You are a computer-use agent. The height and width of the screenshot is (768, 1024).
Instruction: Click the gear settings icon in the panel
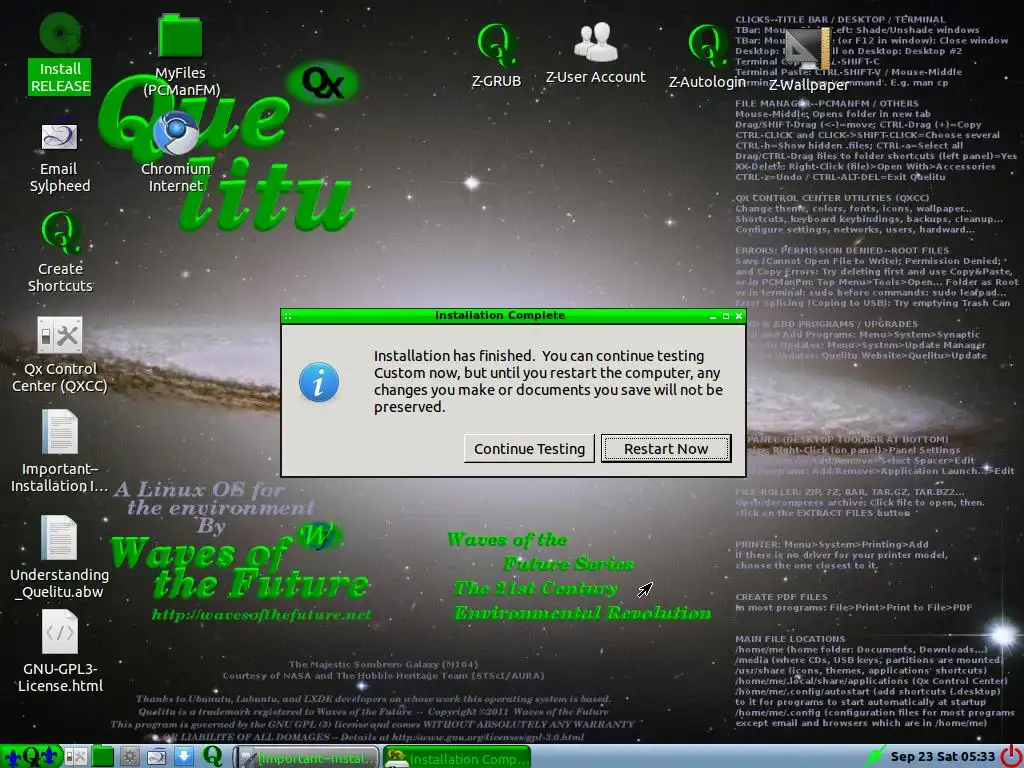(x=129, y=757)
